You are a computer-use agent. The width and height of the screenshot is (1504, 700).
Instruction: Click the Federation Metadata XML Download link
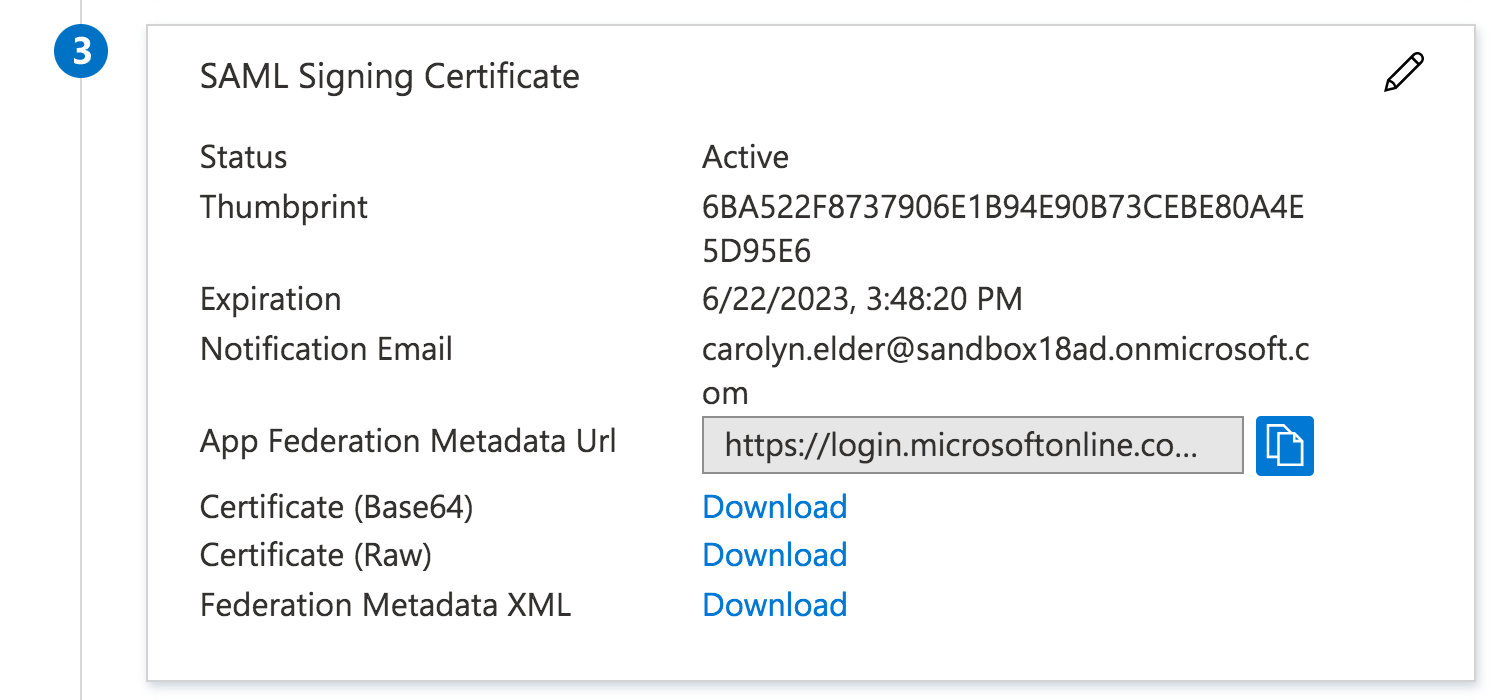point(774,605)
